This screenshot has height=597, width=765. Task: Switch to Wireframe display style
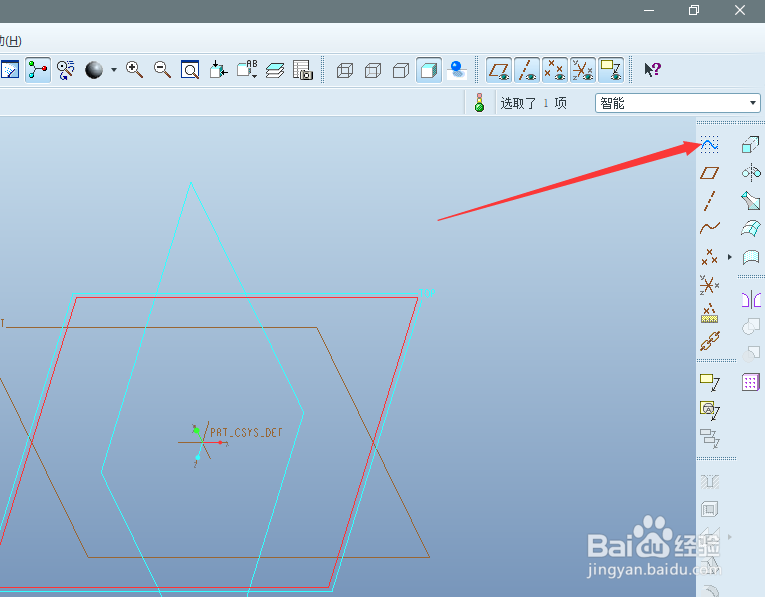(x=345, y=70)
